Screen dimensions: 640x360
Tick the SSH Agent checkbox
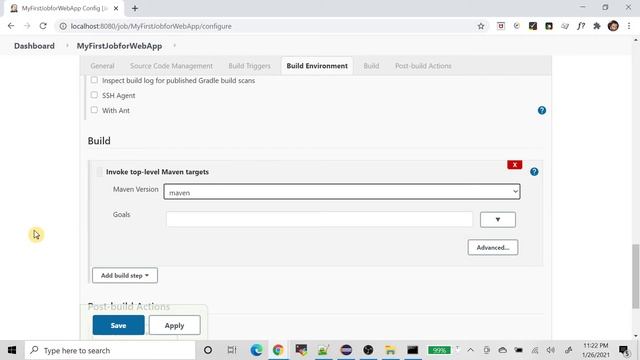click(94, 95)
